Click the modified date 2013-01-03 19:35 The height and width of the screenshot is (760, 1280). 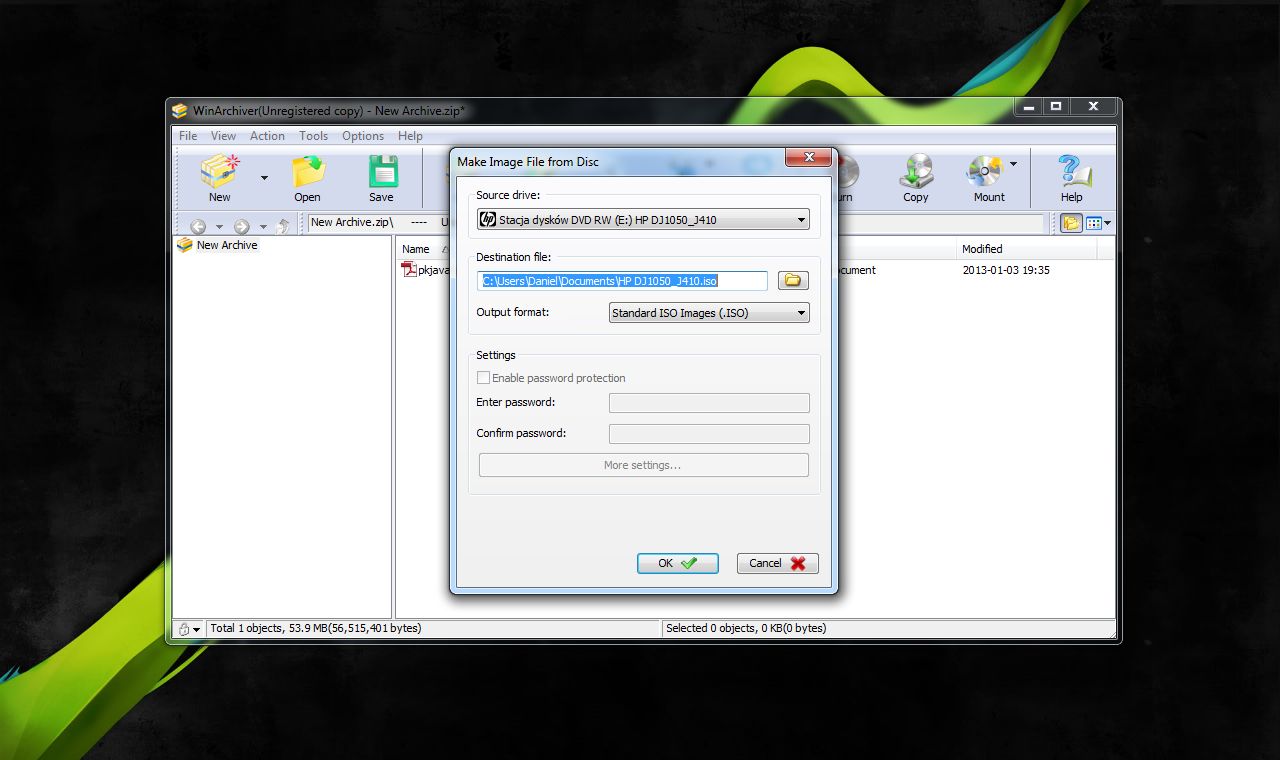1006,270
